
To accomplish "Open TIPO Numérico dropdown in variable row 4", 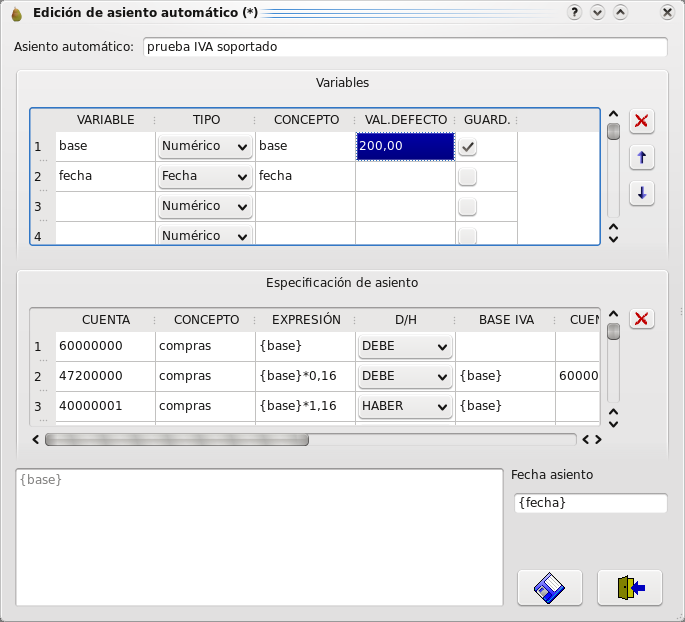I will [x=205, y=235].
